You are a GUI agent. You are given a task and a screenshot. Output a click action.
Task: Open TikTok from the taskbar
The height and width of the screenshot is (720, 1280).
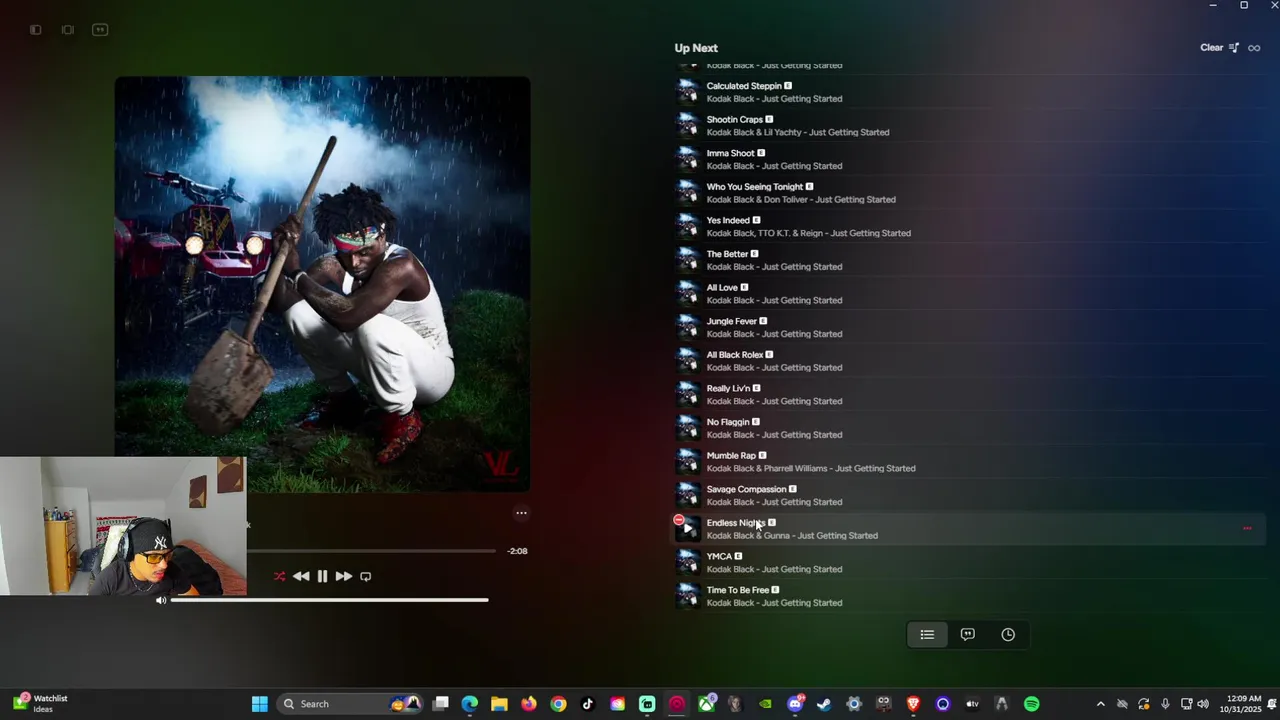[x=588, y=704]
